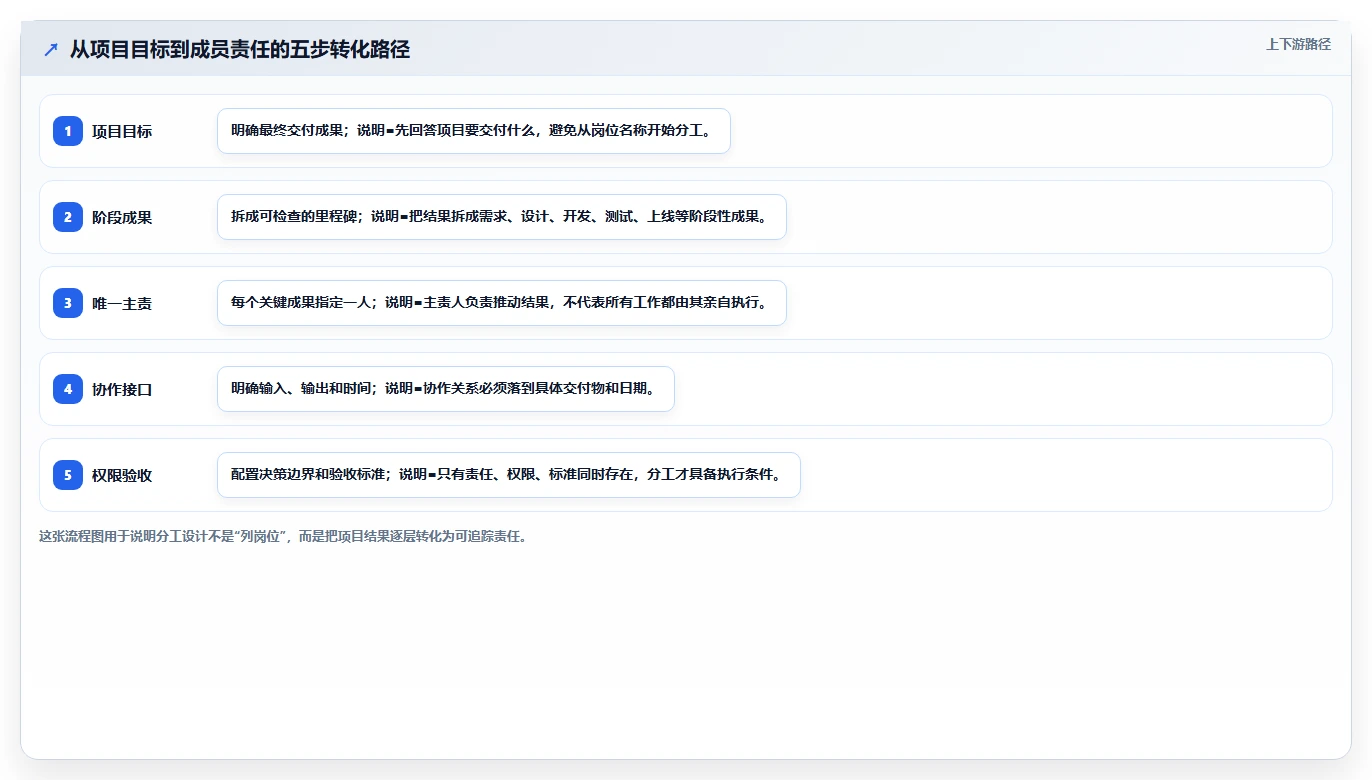Click step number badge 3

click(68, 303)
